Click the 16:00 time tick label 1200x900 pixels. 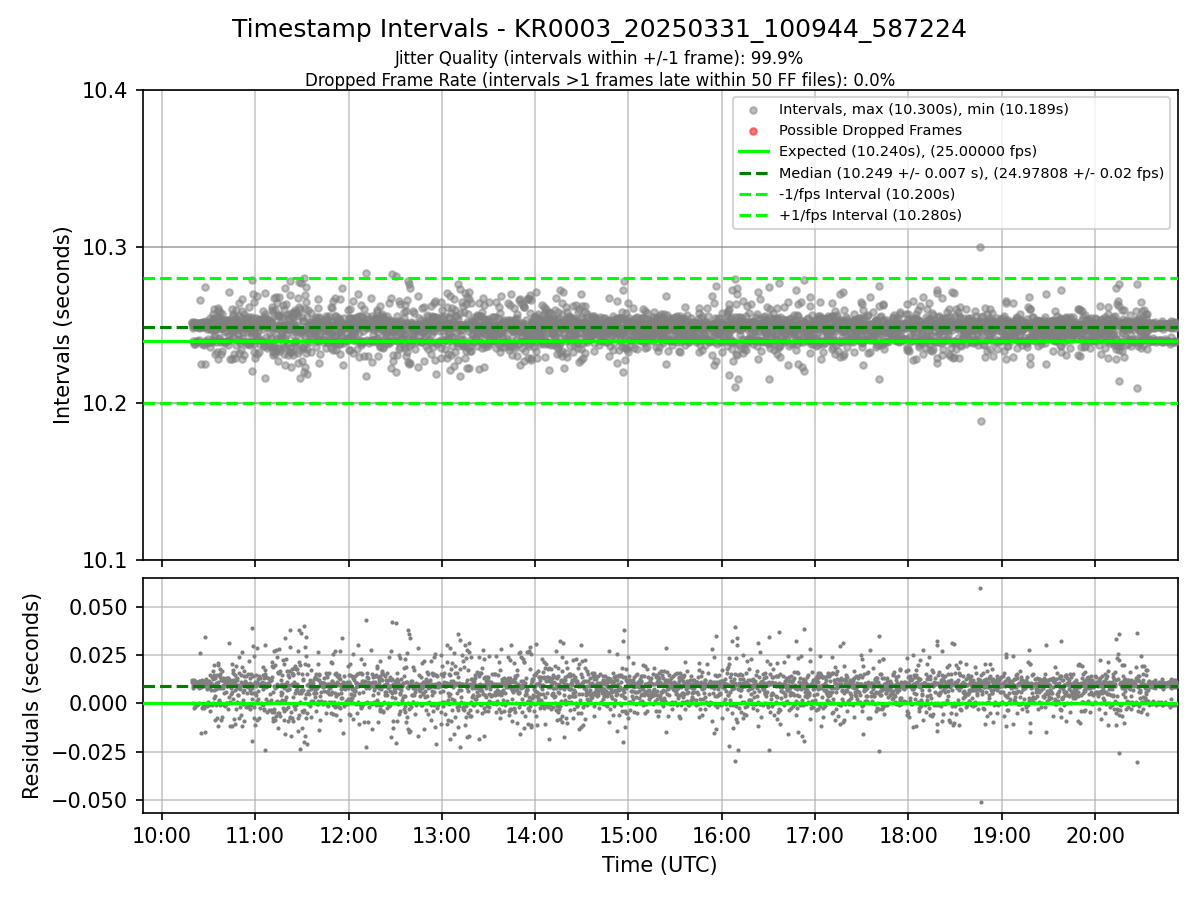pyautogui.click(x=721, y=835)
